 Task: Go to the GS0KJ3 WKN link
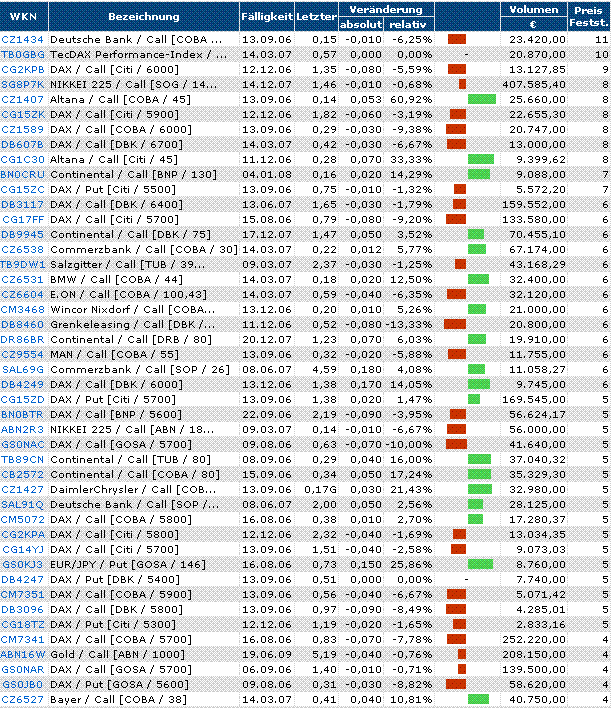pyautogui.click(x=23, y=564)
